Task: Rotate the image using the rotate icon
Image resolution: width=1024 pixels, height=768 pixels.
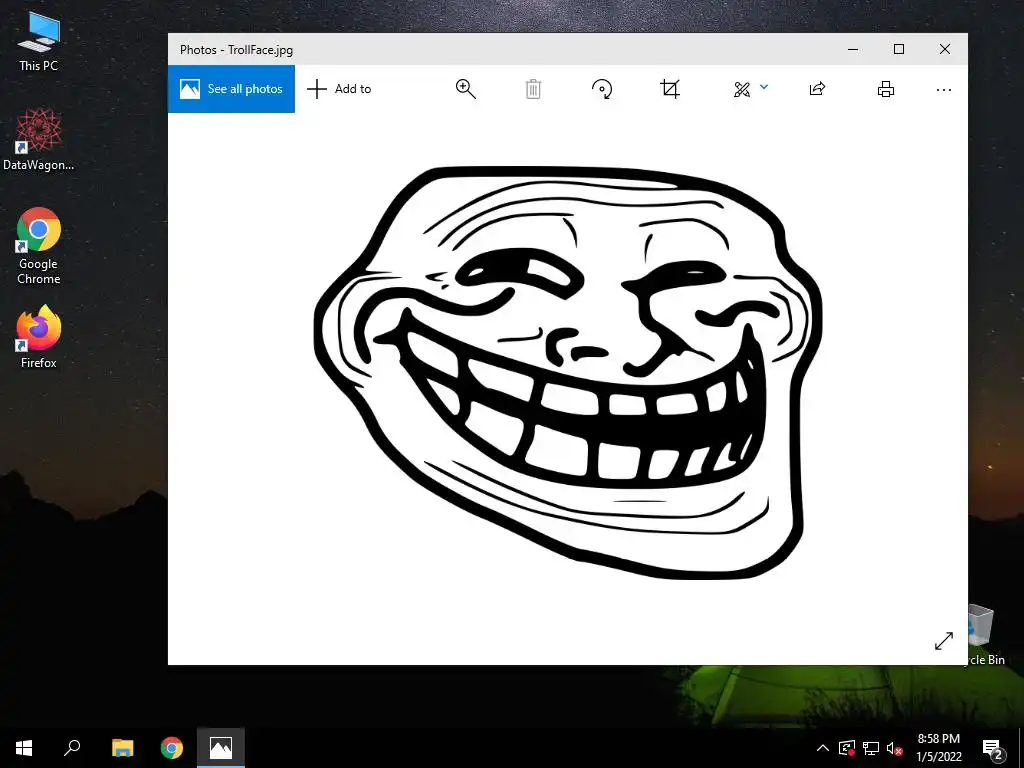Action: 601,89
